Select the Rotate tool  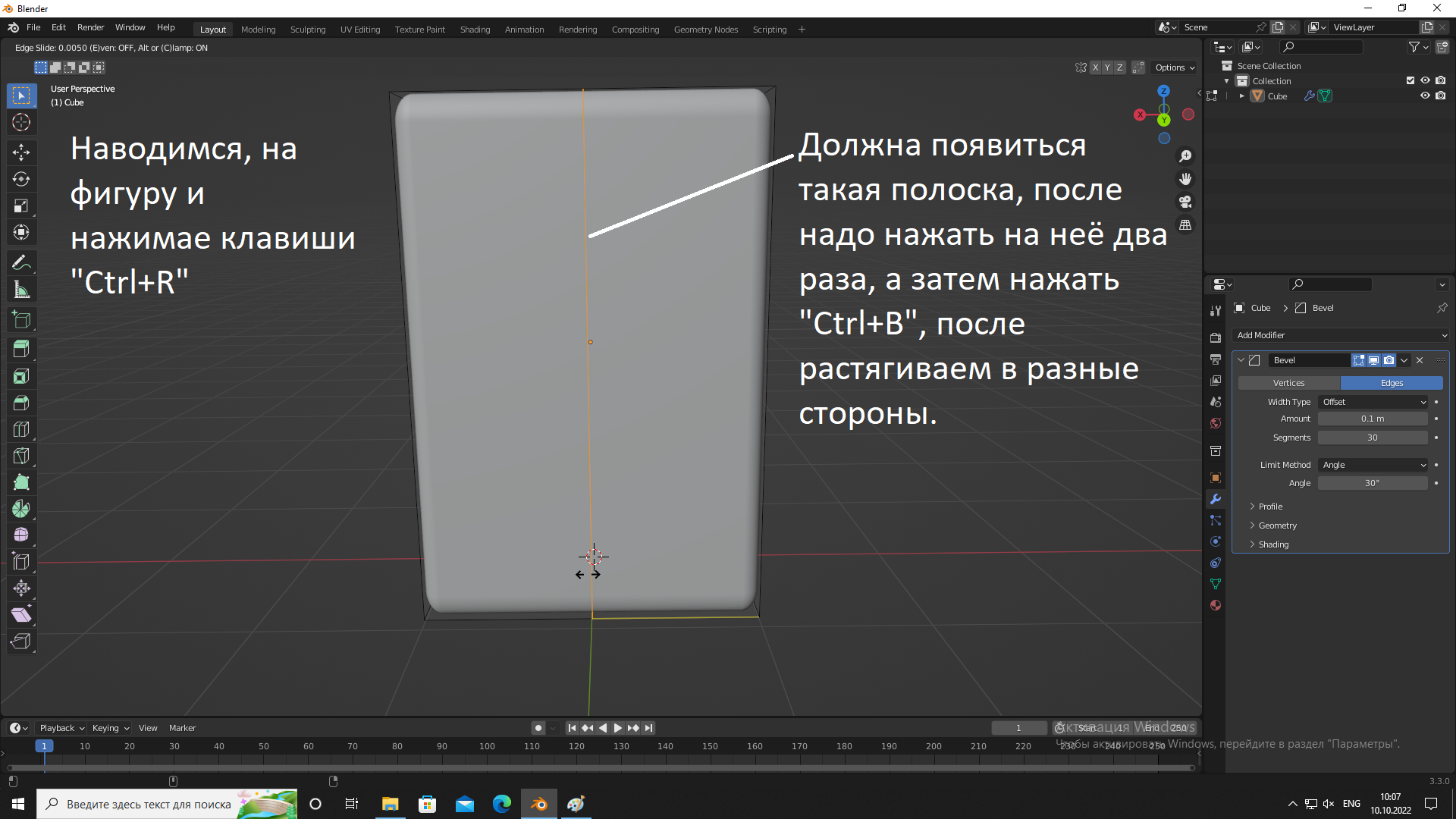[21, 179]
